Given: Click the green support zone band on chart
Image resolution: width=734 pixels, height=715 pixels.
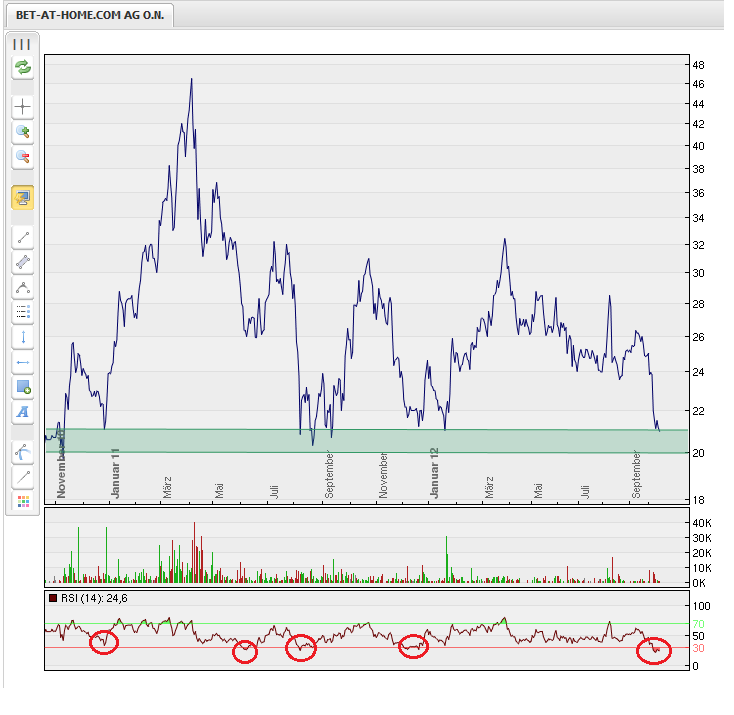Looking at the screenshot, I should pos(366,441).
